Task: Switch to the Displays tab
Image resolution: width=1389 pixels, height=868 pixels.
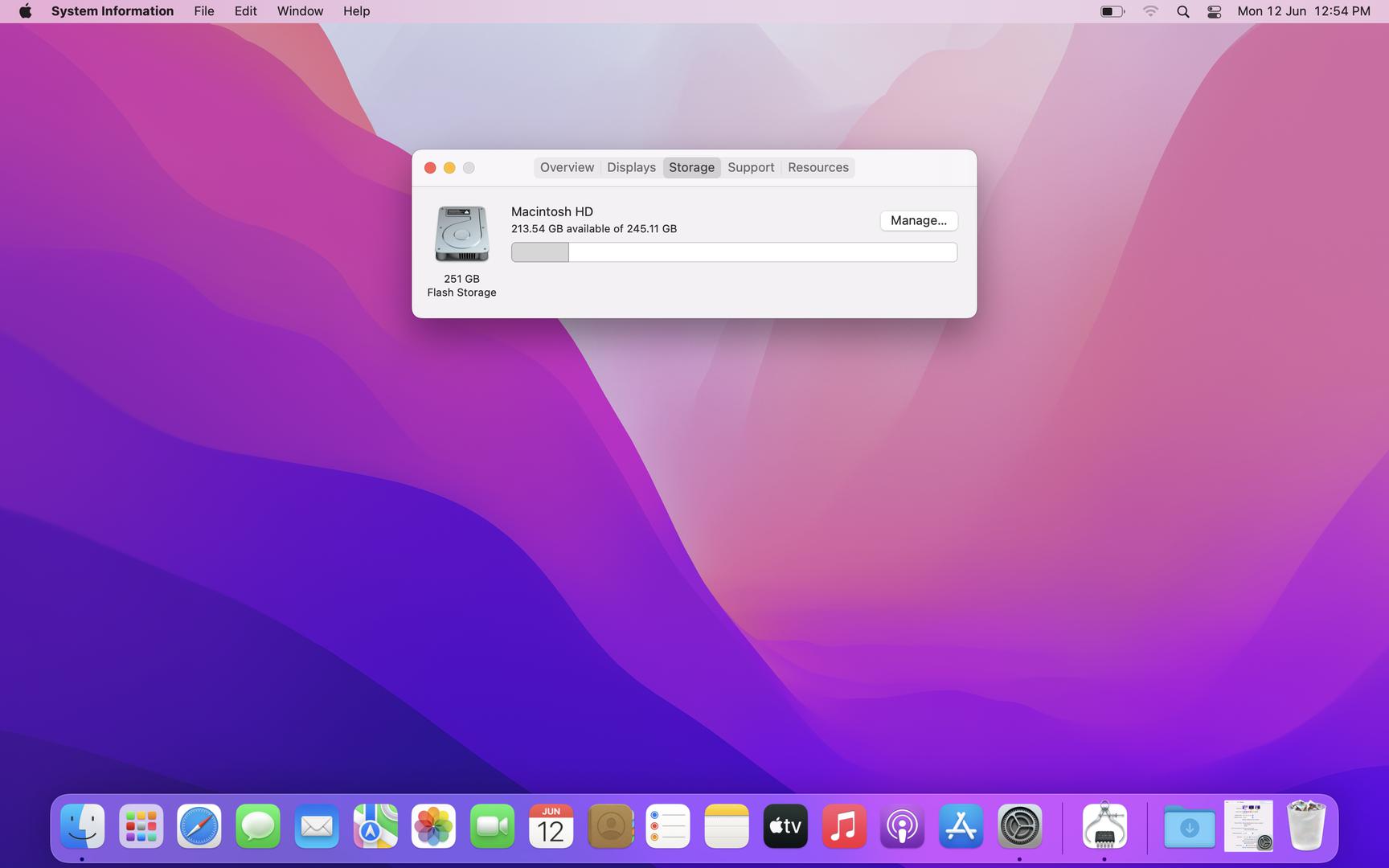Action: pos(631,167)
